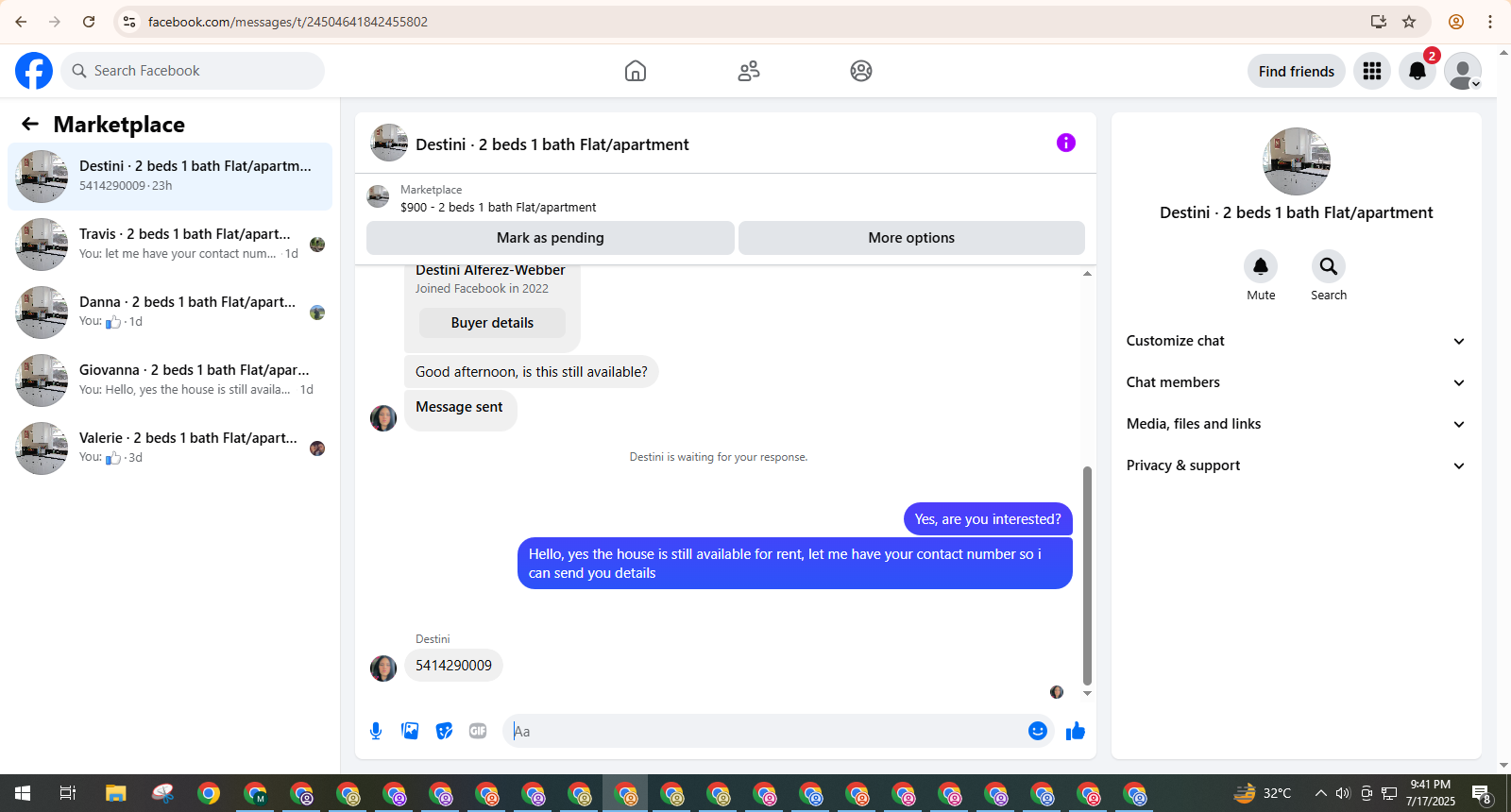Open the Destini conversation in the list
Screen dimensions: 1511x812
170,177
